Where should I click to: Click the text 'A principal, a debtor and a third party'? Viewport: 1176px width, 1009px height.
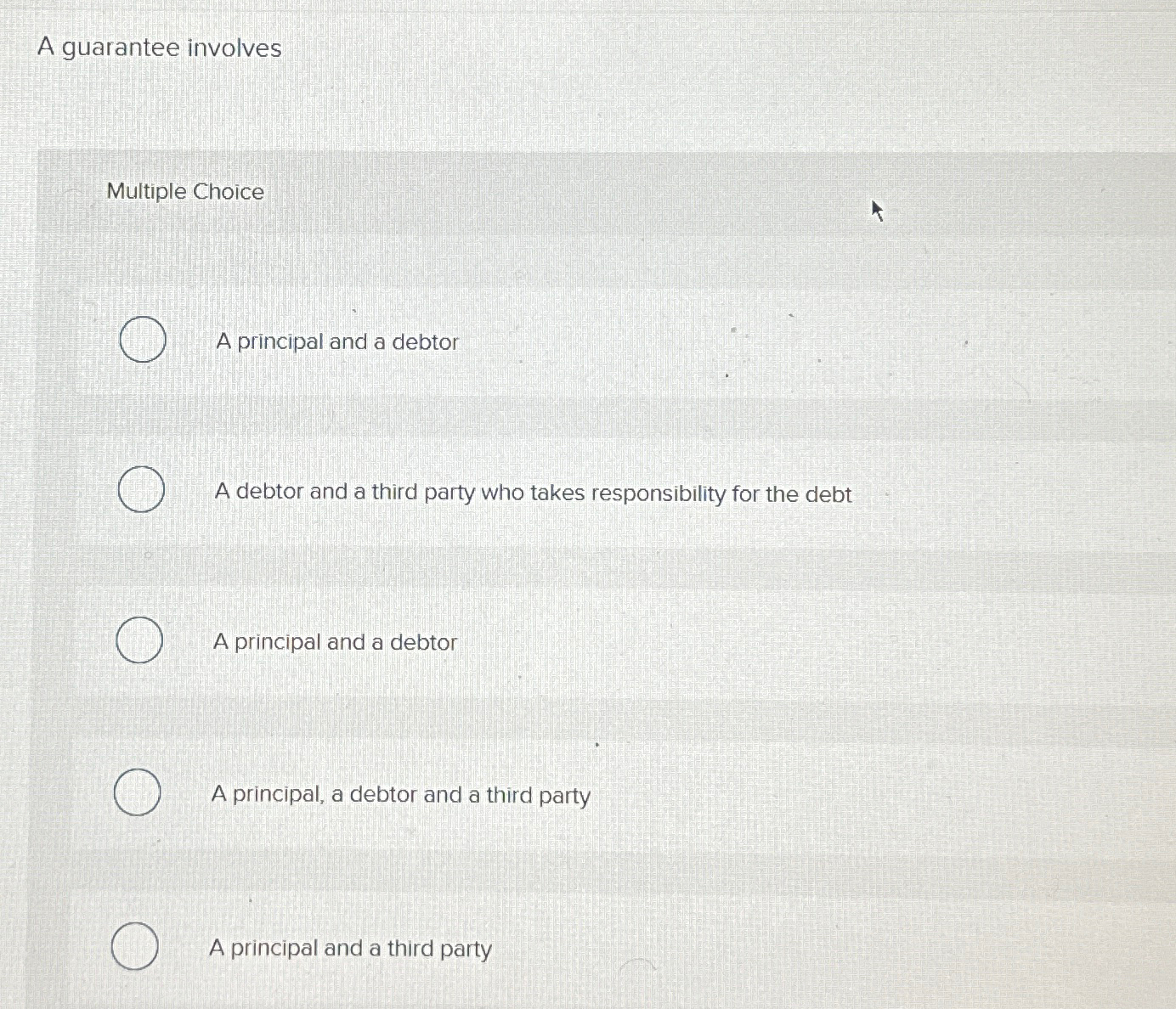pos(400,795)
